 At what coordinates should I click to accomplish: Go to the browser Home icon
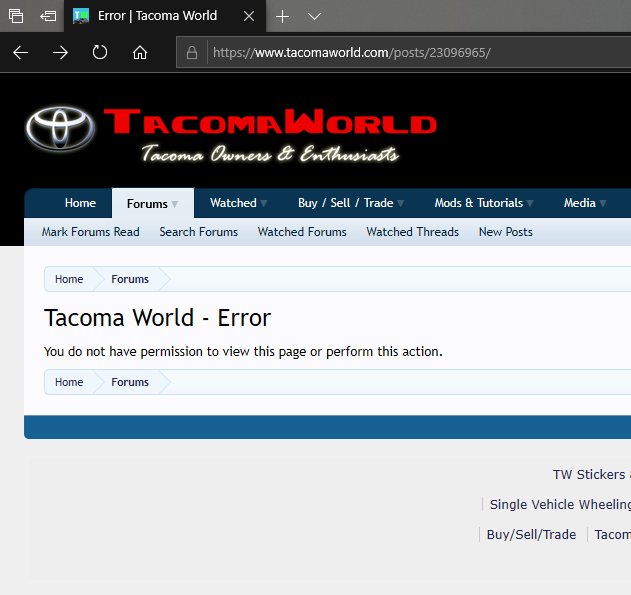(x=140, y=53)
